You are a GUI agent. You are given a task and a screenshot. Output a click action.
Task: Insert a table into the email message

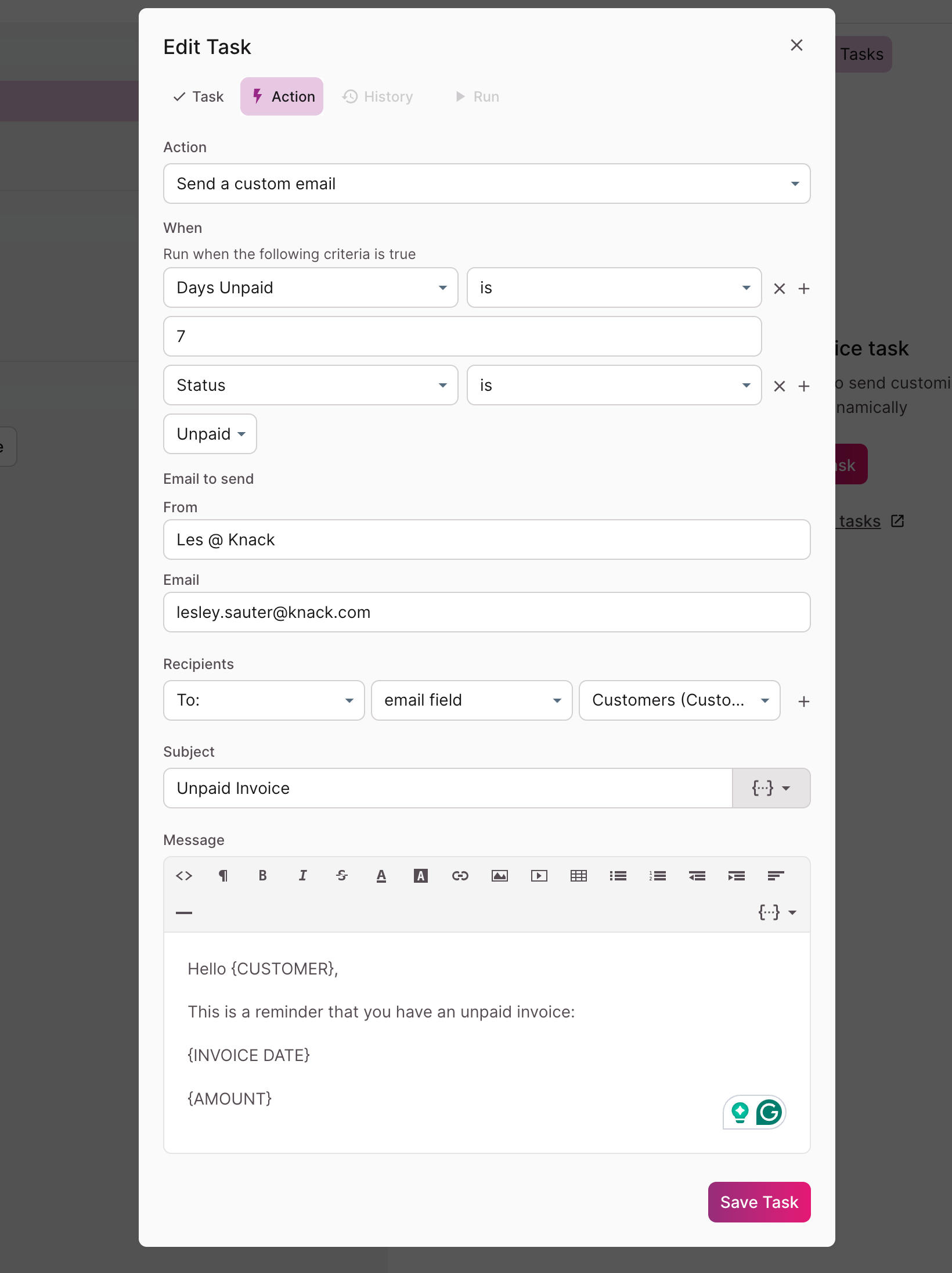[578, 876]
